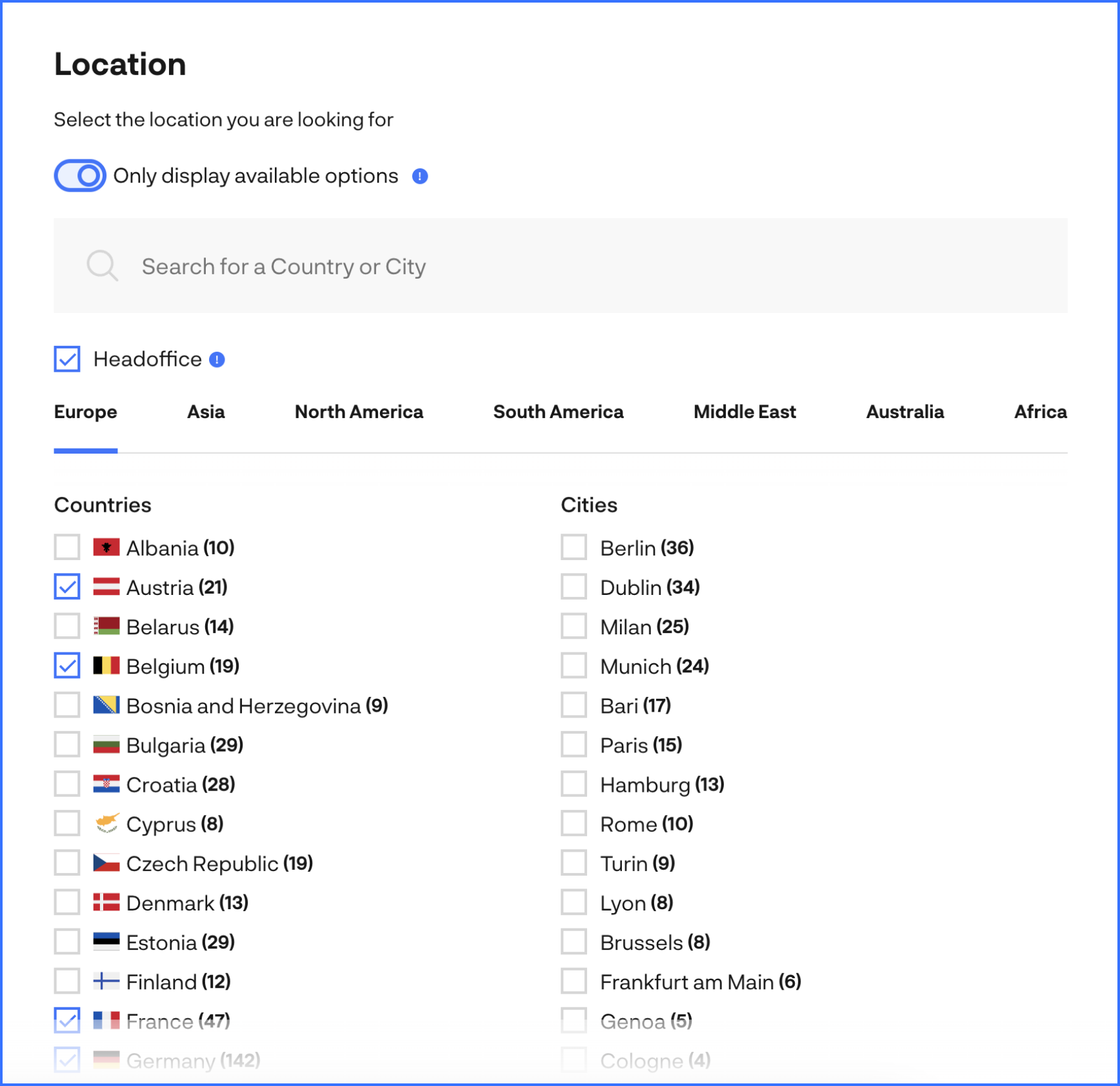Check the Dublin city checkbox
Viewport: 1120px width, 1086px height.
click(x=574, y=587)
